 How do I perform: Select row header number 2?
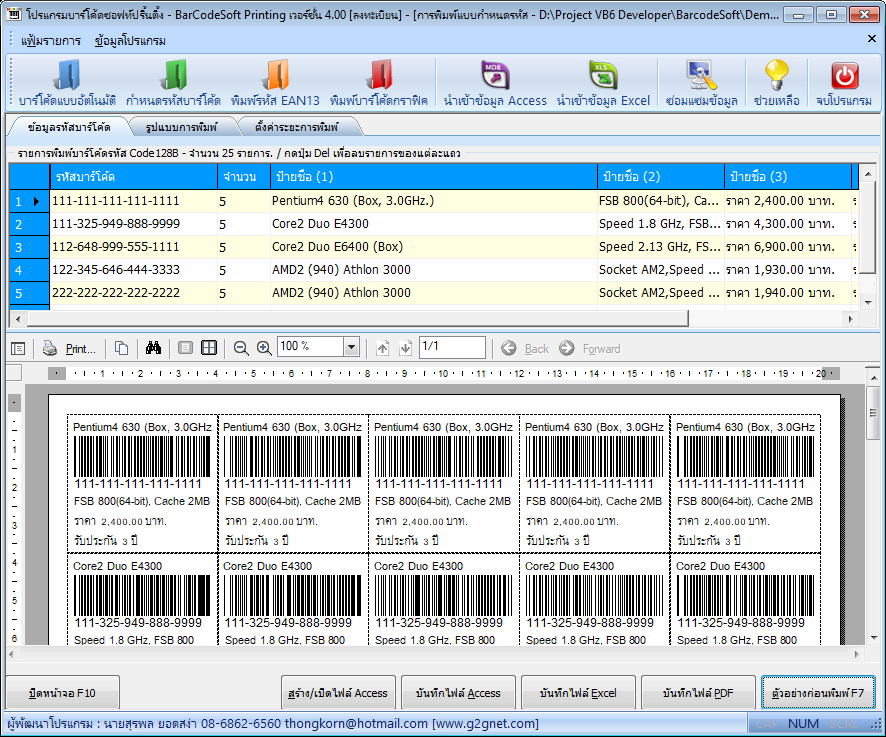click(x=29, y=224)
